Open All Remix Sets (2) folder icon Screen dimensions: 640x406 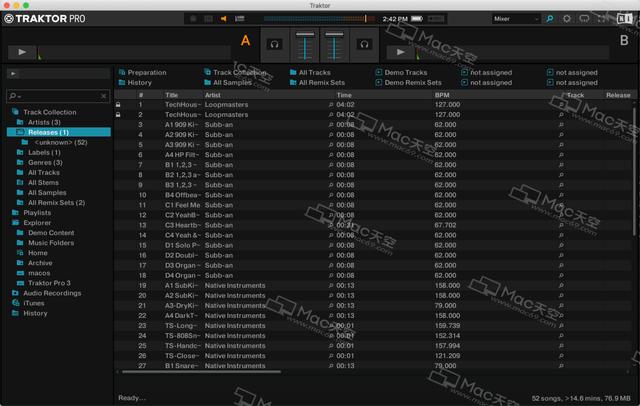coord(20,202)
